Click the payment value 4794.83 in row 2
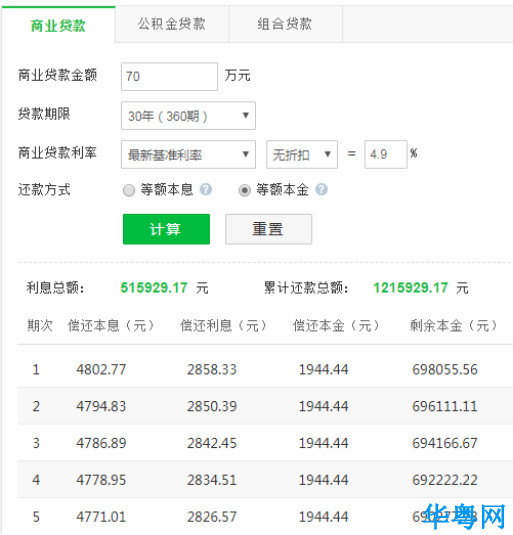 [101, 406]
